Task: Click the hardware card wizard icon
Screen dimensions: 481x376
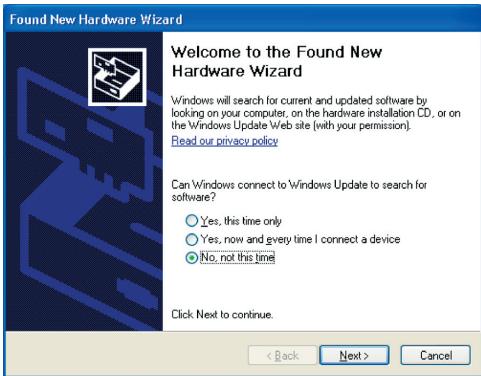Action: (x=117, y=77)
